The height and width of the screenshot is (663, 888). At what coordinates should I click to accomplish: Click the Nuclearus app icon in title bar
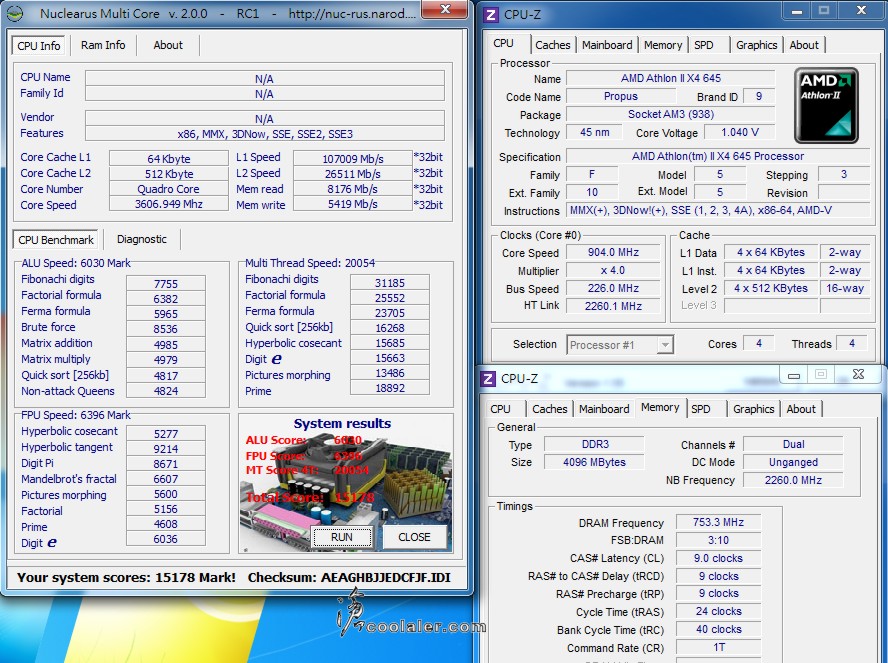[15, 13]
